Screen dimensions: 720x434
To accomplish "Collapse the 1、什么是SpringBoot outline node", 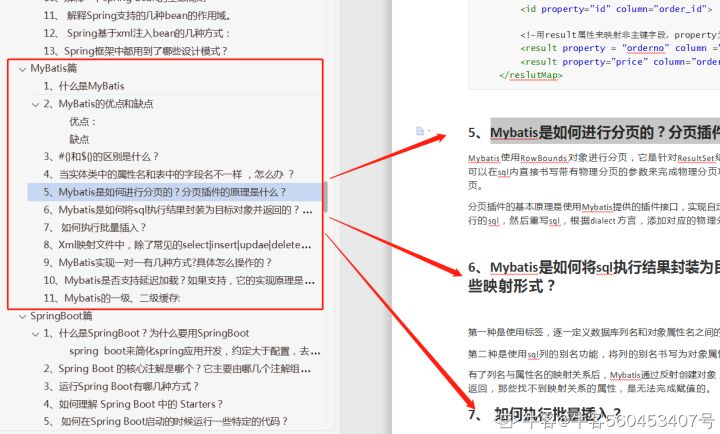I will tap(35, 334).
